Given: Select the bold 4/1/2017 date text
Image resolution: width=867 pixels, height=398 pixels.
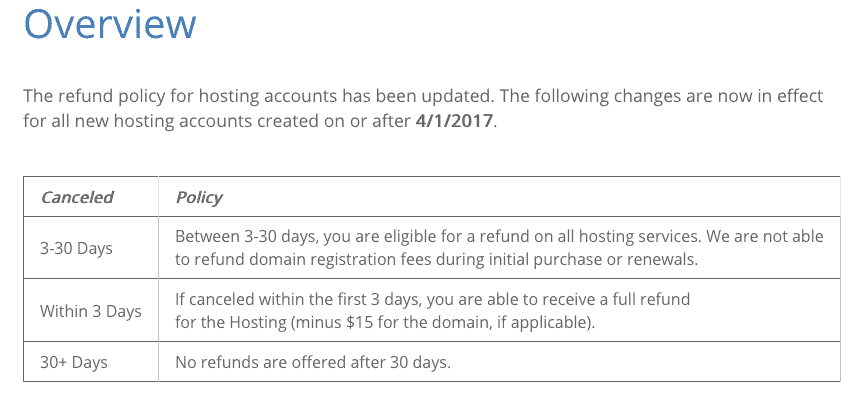Looking at the screenshot, I should 453,121.
